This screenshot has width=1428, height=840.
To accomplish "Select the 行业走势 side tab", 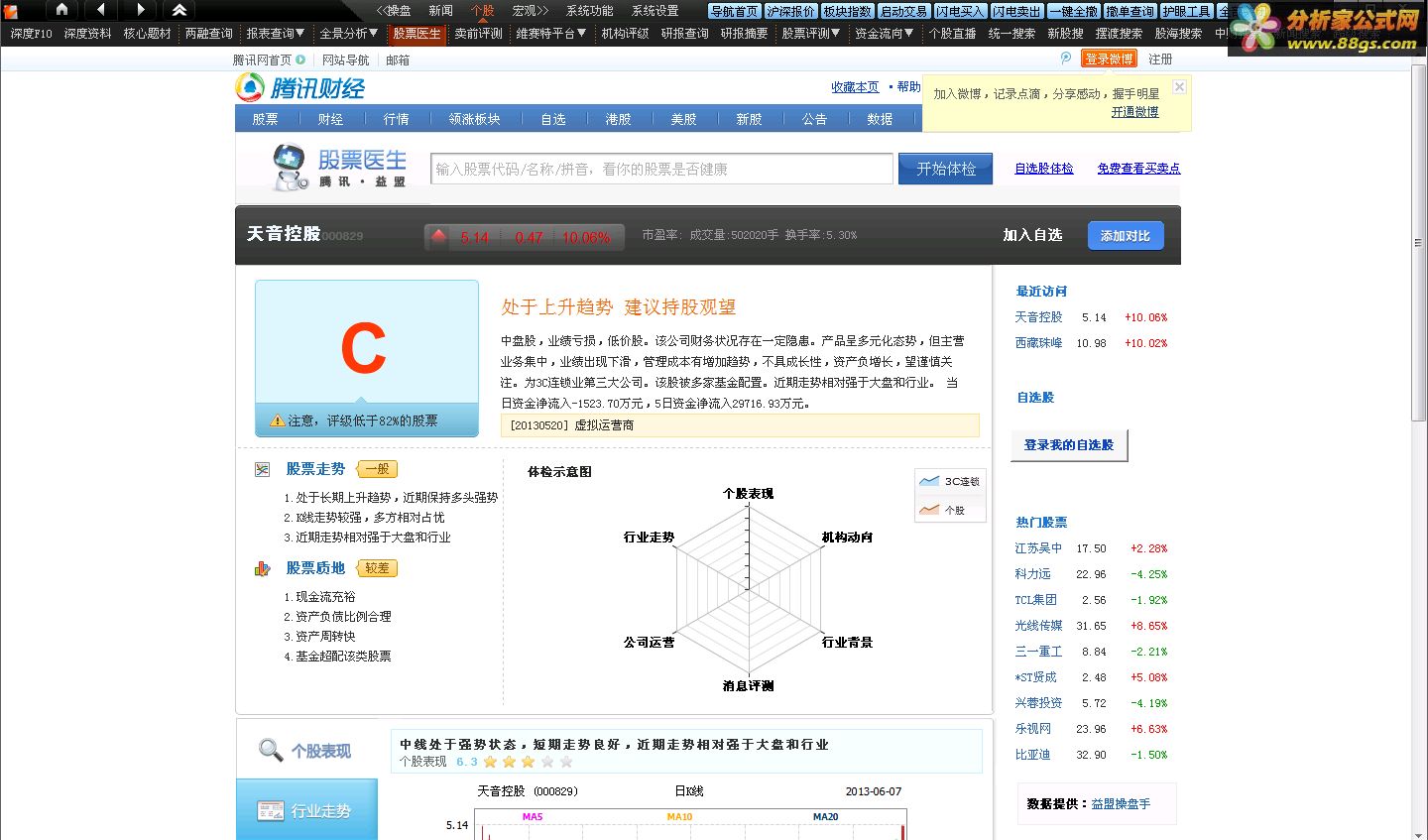I will 306,809.
